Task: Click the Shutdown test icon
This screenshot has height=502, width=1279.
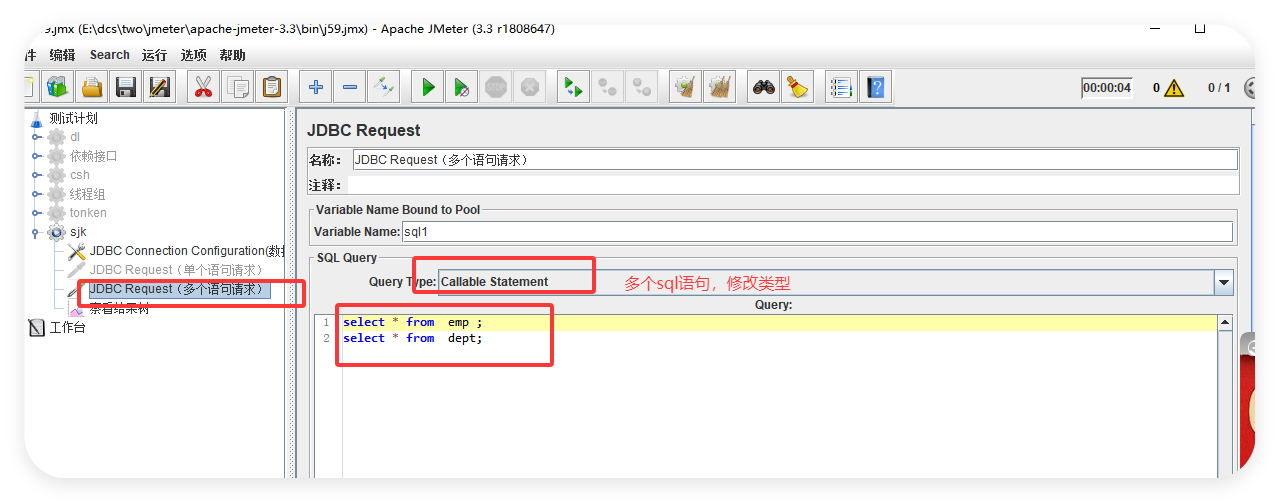Action: pyautogui.click(x=529, y=87)
